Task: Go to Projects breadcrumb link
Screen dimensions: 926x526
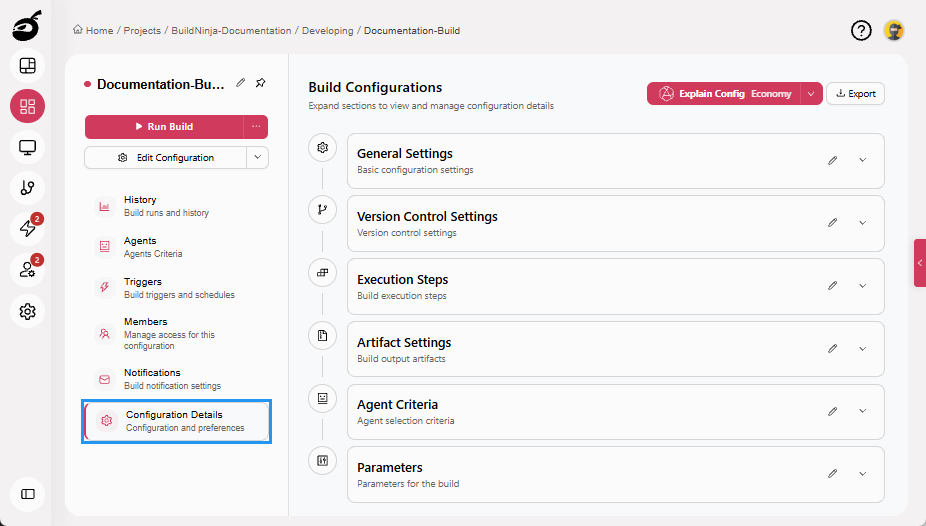Action: click(x=142, y=30)
